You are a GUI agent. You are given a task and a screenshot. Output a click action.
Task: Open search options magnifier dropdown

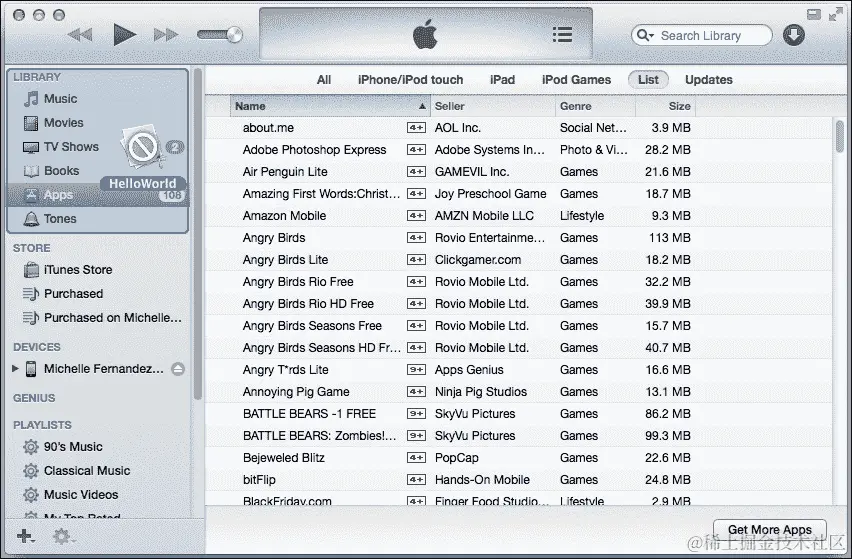(x=645, y=35)
